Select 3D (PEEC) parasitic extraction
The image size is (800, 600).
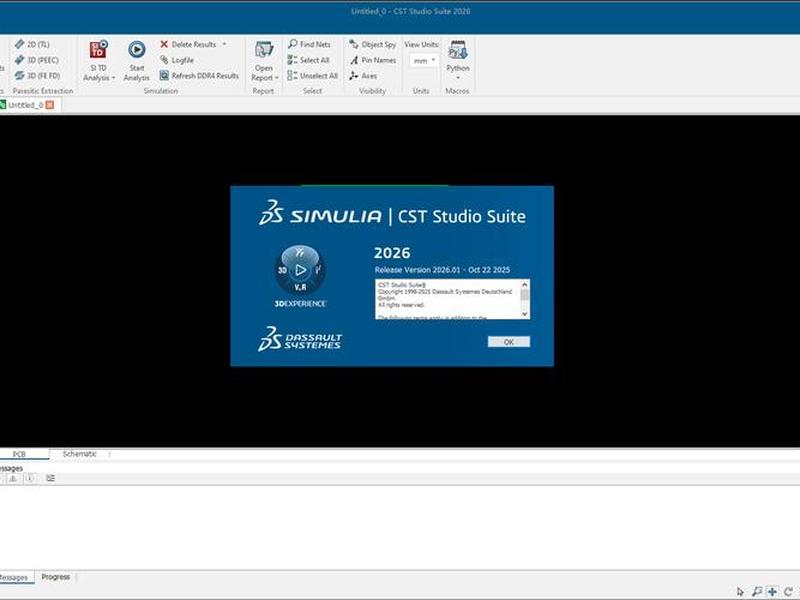coord(37,60)
